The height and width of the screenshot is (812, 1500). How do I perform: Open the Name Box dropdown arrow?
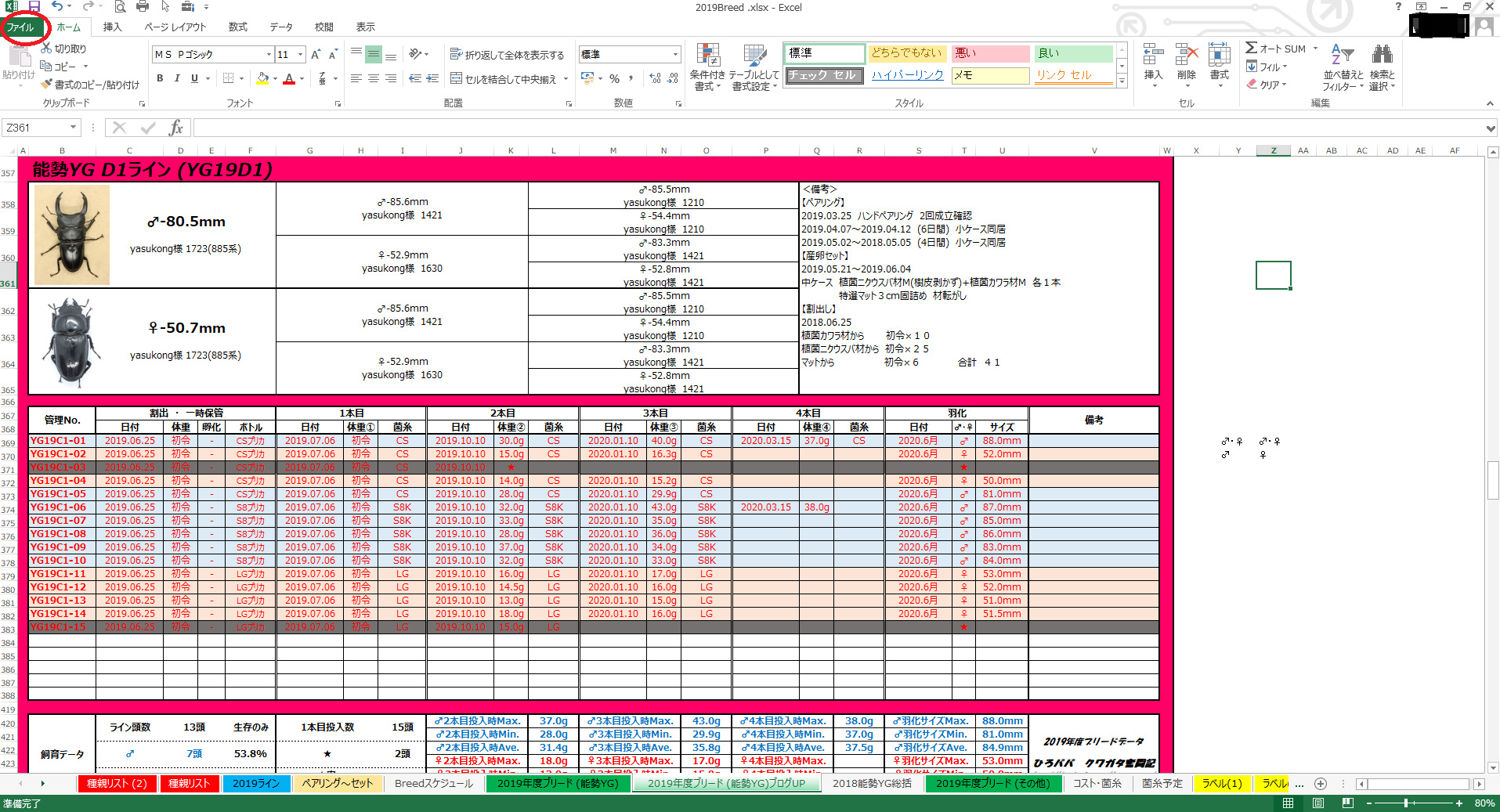[x=74, y=128]
